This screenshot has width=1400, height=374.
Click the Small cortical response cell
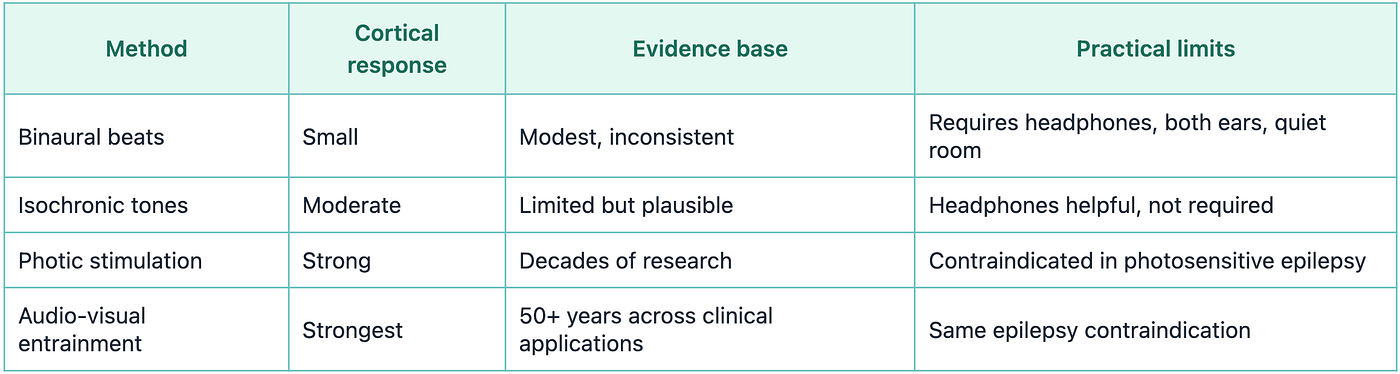point(397,136)
